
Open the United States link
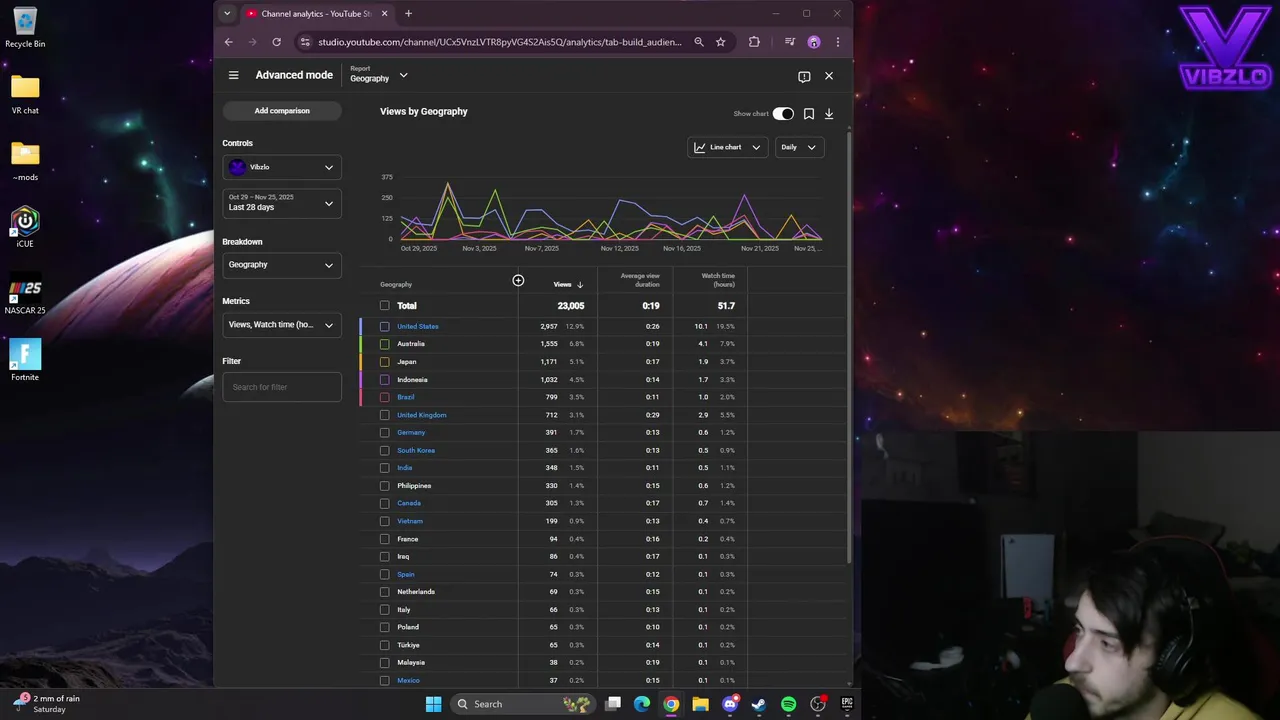click(x=418, y=326)
